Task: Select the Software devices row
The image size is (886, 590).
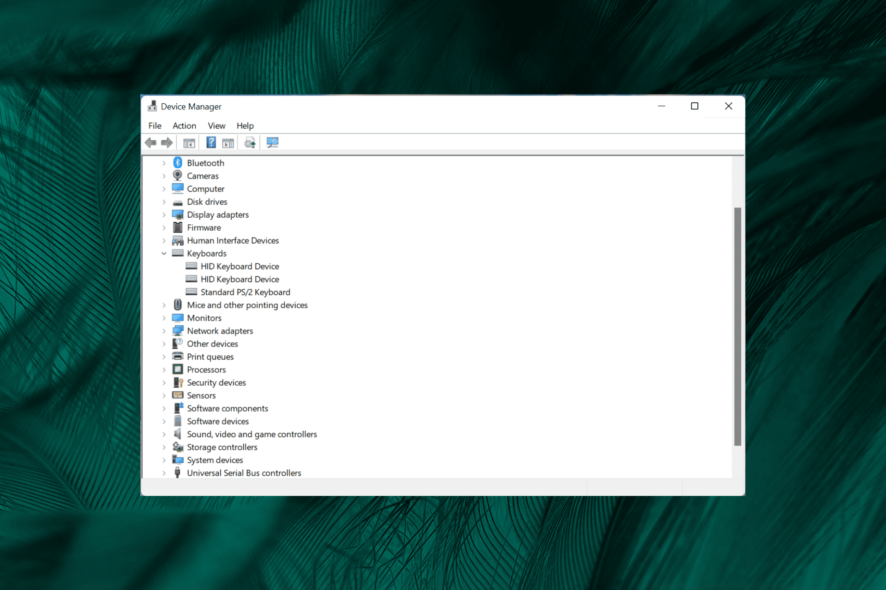Action: tap(218, 422)
